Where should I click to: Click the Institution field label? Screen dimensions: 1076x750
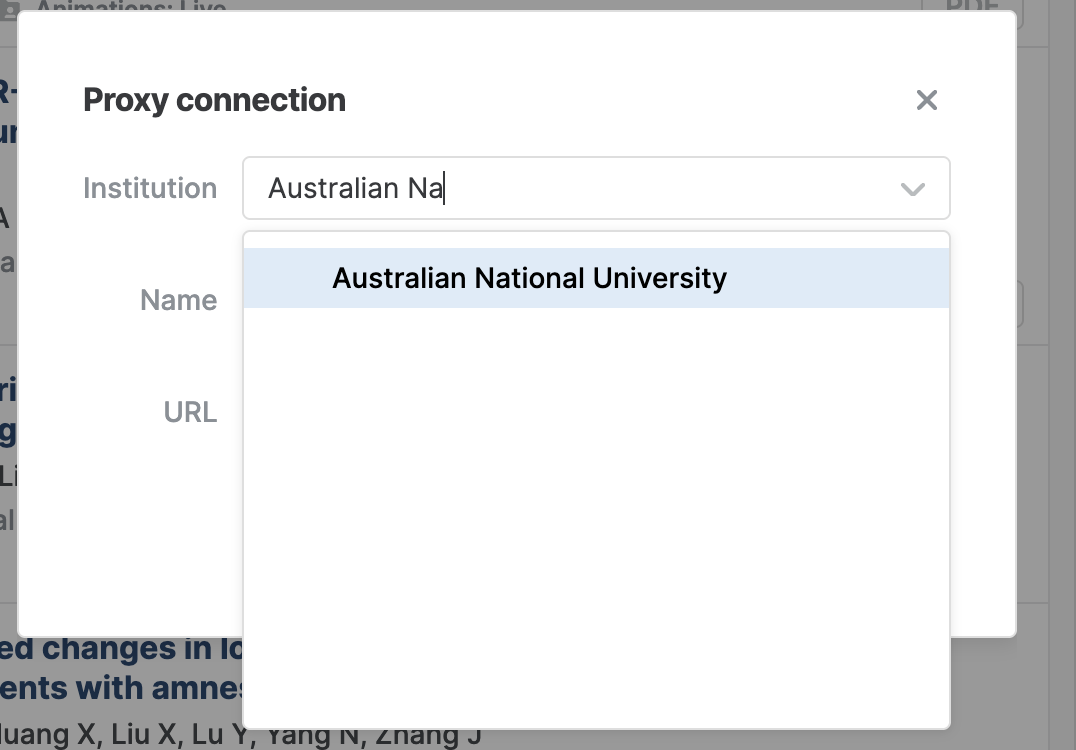150,188
